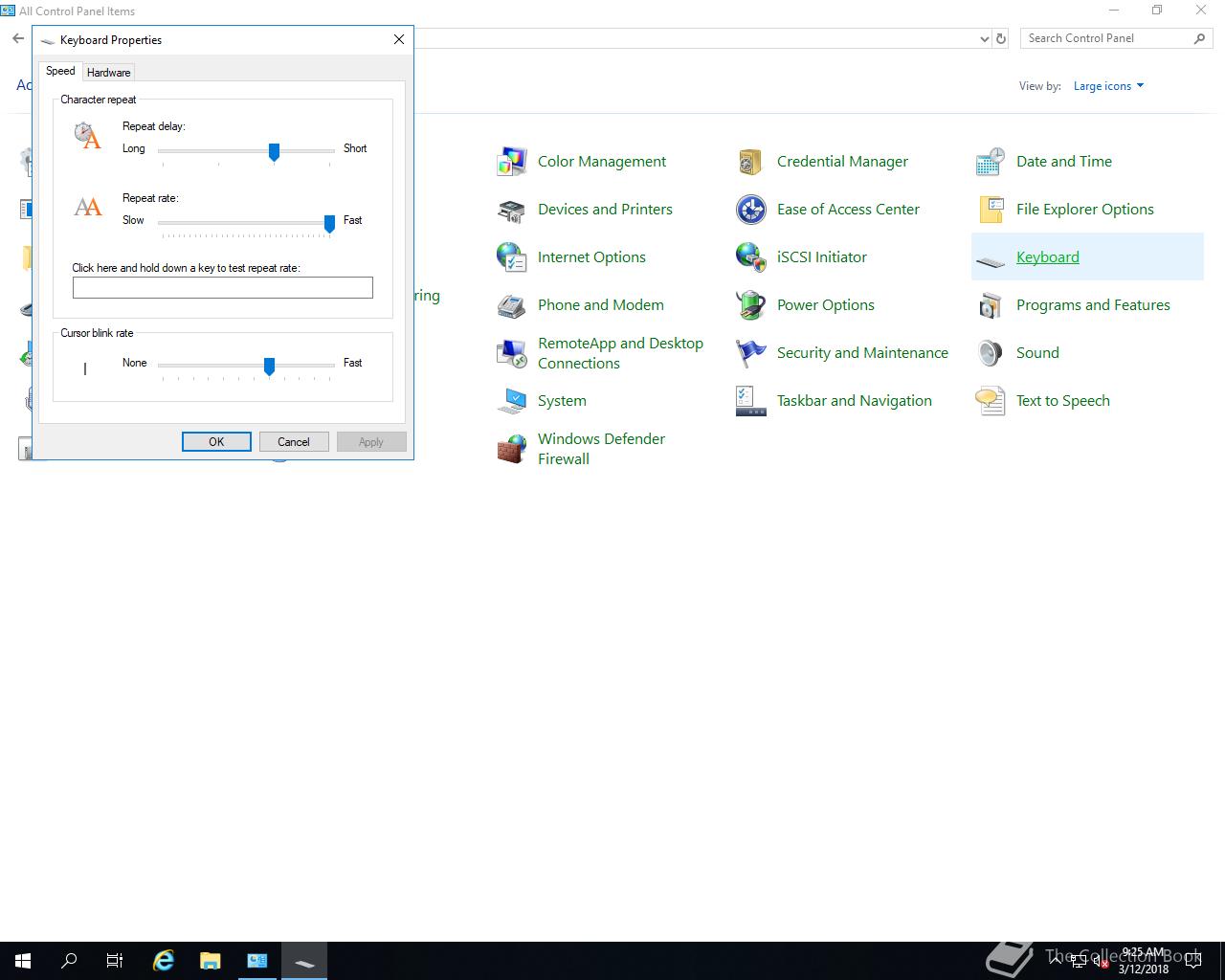Open the Internet Options link
This screenshot has width=1225, height=980.
pyautogui.click(x=591, y=257)
